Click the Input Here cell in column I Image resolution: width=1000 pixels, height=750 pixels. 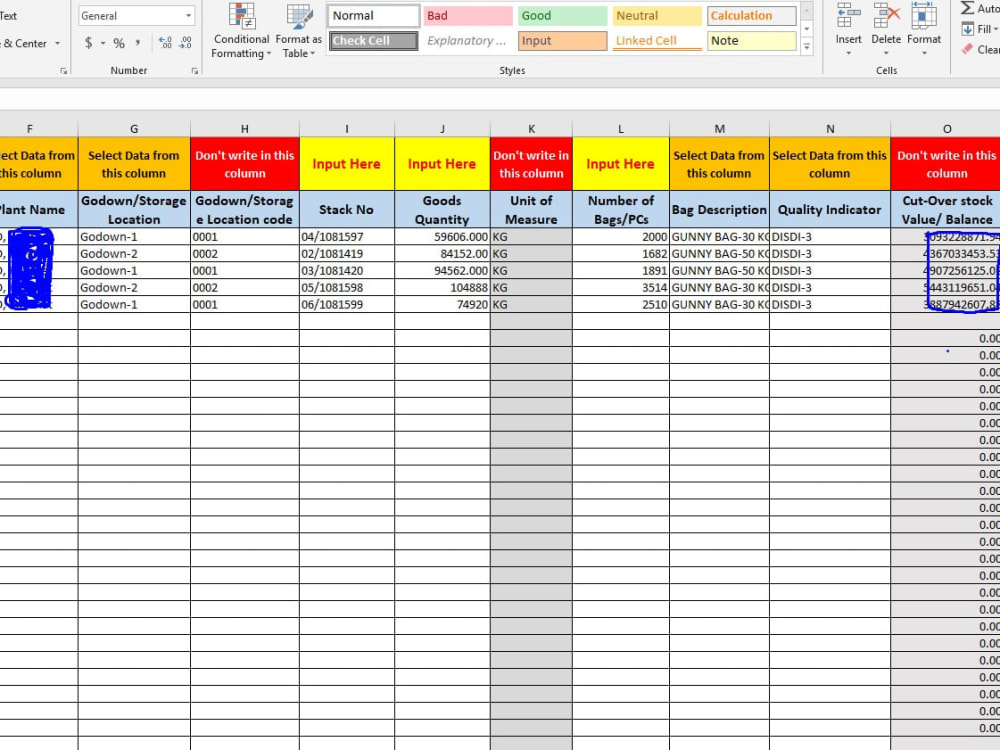point(347,164)
